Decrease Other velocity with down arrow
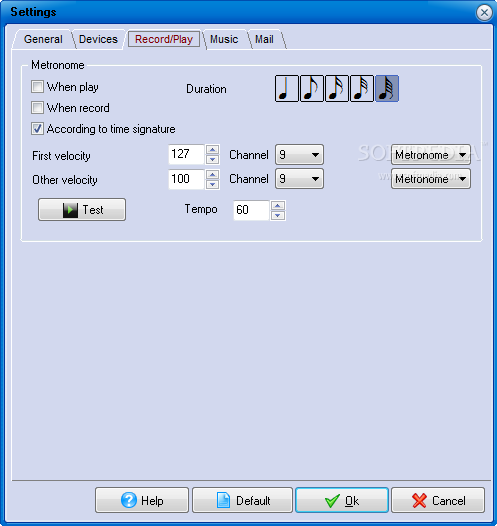The image size is (497, 526). pyautogui.click(x=213, y=184)
